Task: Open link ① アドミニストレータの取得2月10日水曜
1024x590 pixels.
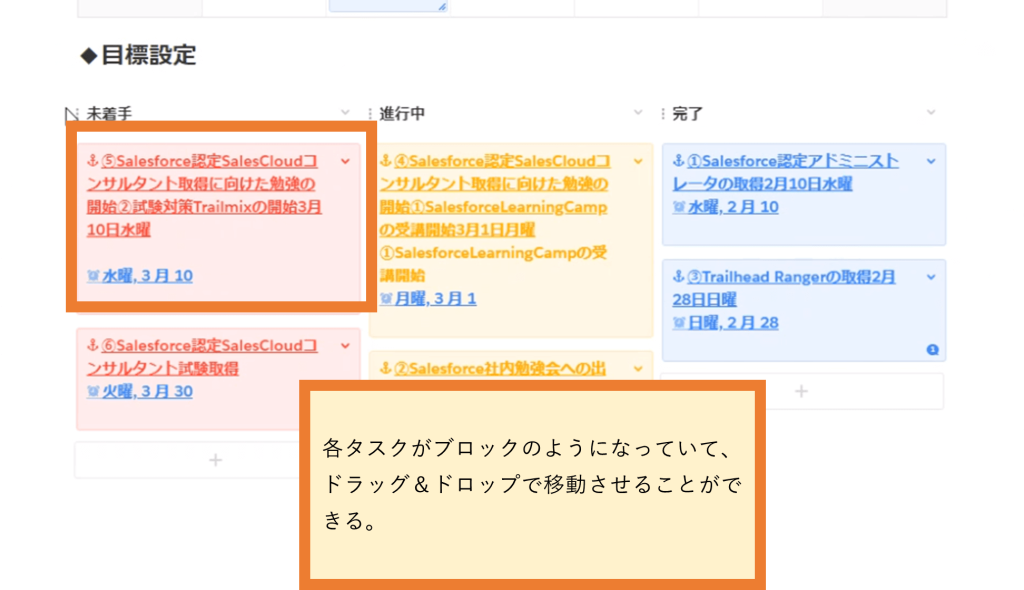Action: pos(786,172)
